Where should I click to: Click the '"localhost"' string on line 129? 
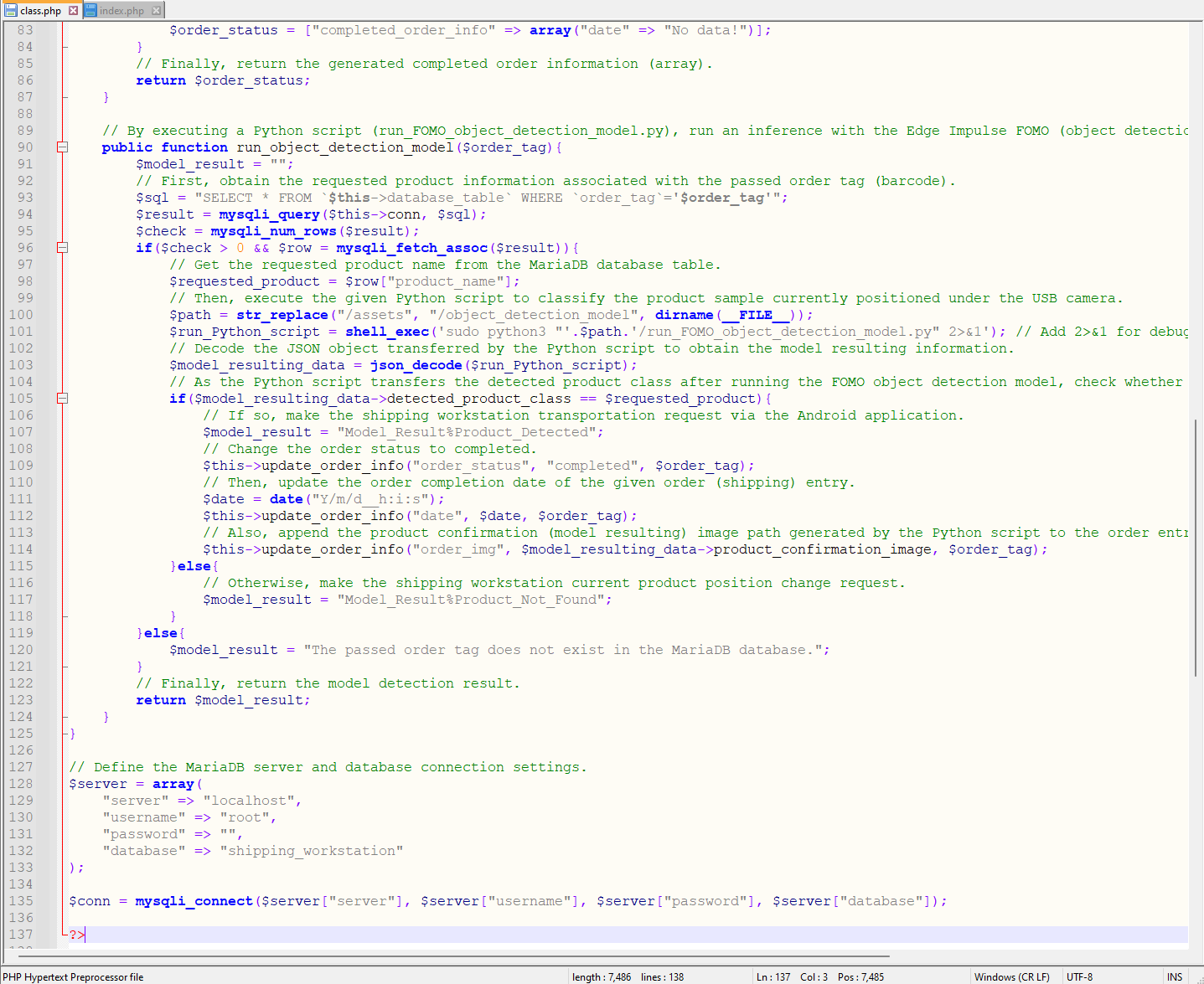pos(249,801)
